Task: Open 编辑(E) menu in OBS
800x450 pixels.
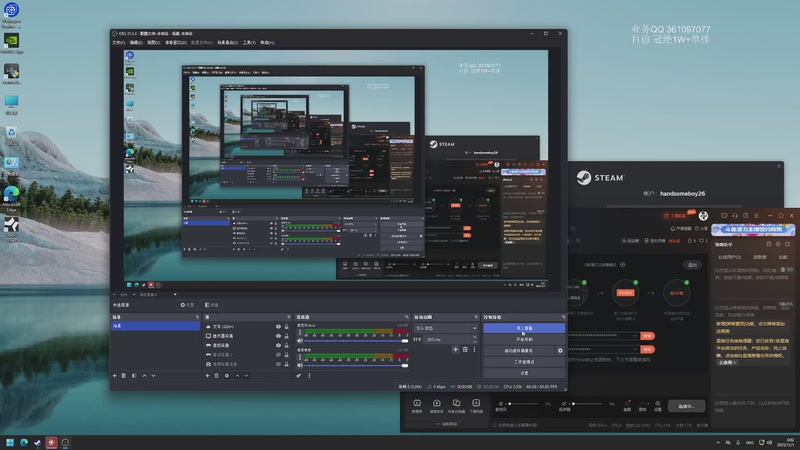Action: (x=136, y=43)
